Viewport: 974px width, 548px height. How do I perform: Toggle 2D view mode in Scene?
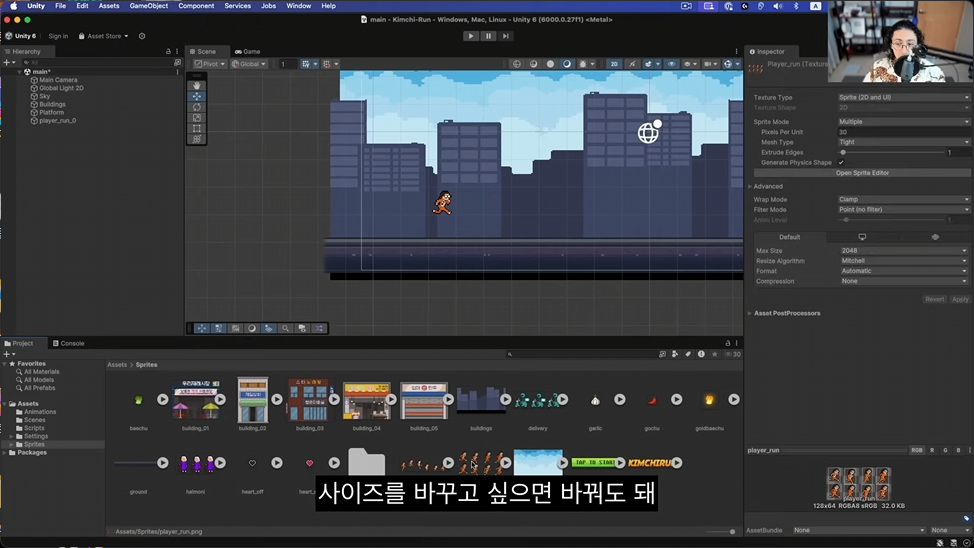click(614, 64)
